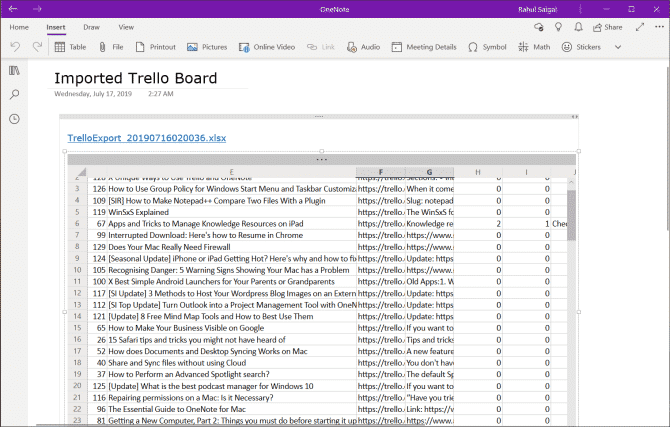670x427 pixels.
Task: Switch to the Draw tab
Action: click(x=91, y=27)
